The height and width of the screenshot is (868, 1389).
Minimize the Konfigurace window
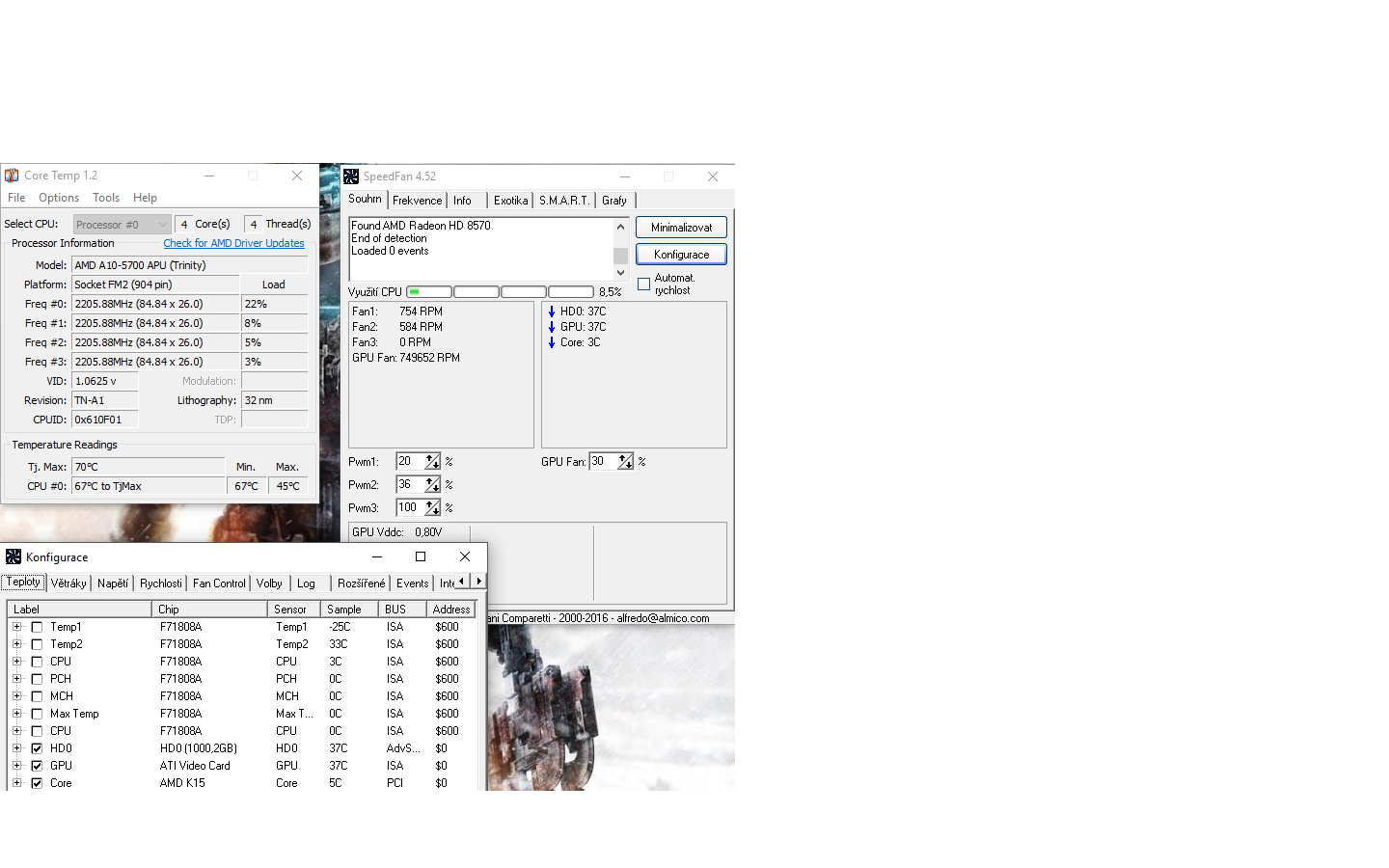tap(377, 556)
